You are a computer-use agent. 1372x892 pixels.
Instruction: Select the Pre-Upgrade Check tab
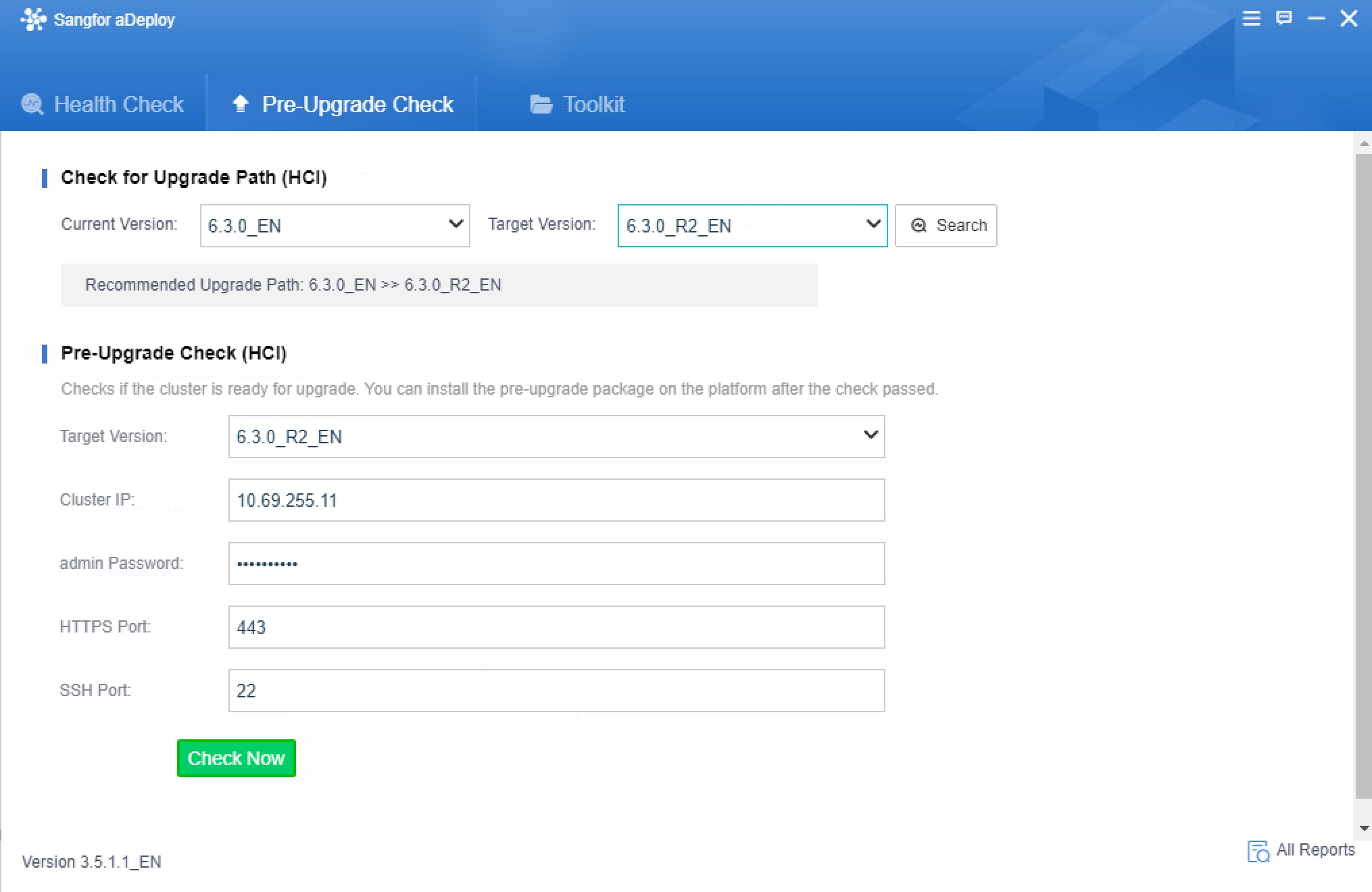pyautogui.click(x=341, y=104)
